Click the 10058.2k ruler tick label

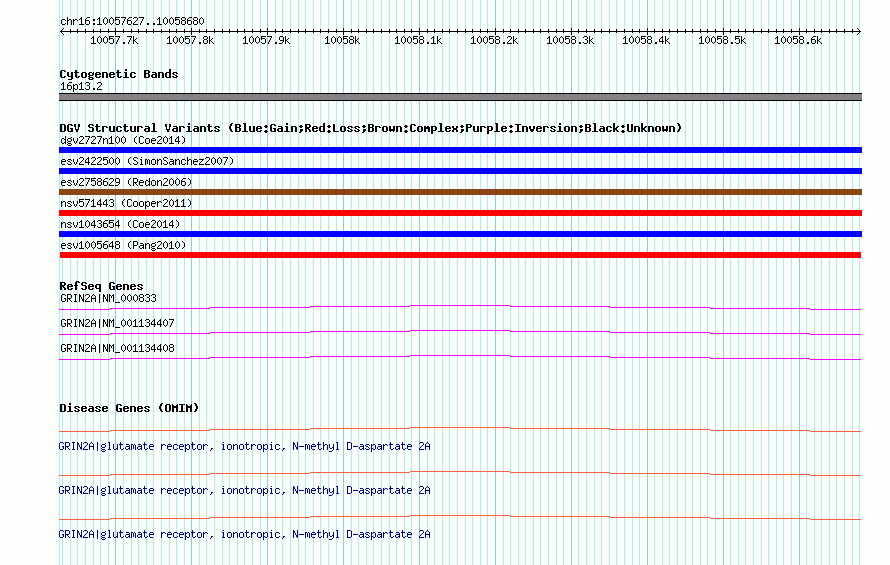494,40
